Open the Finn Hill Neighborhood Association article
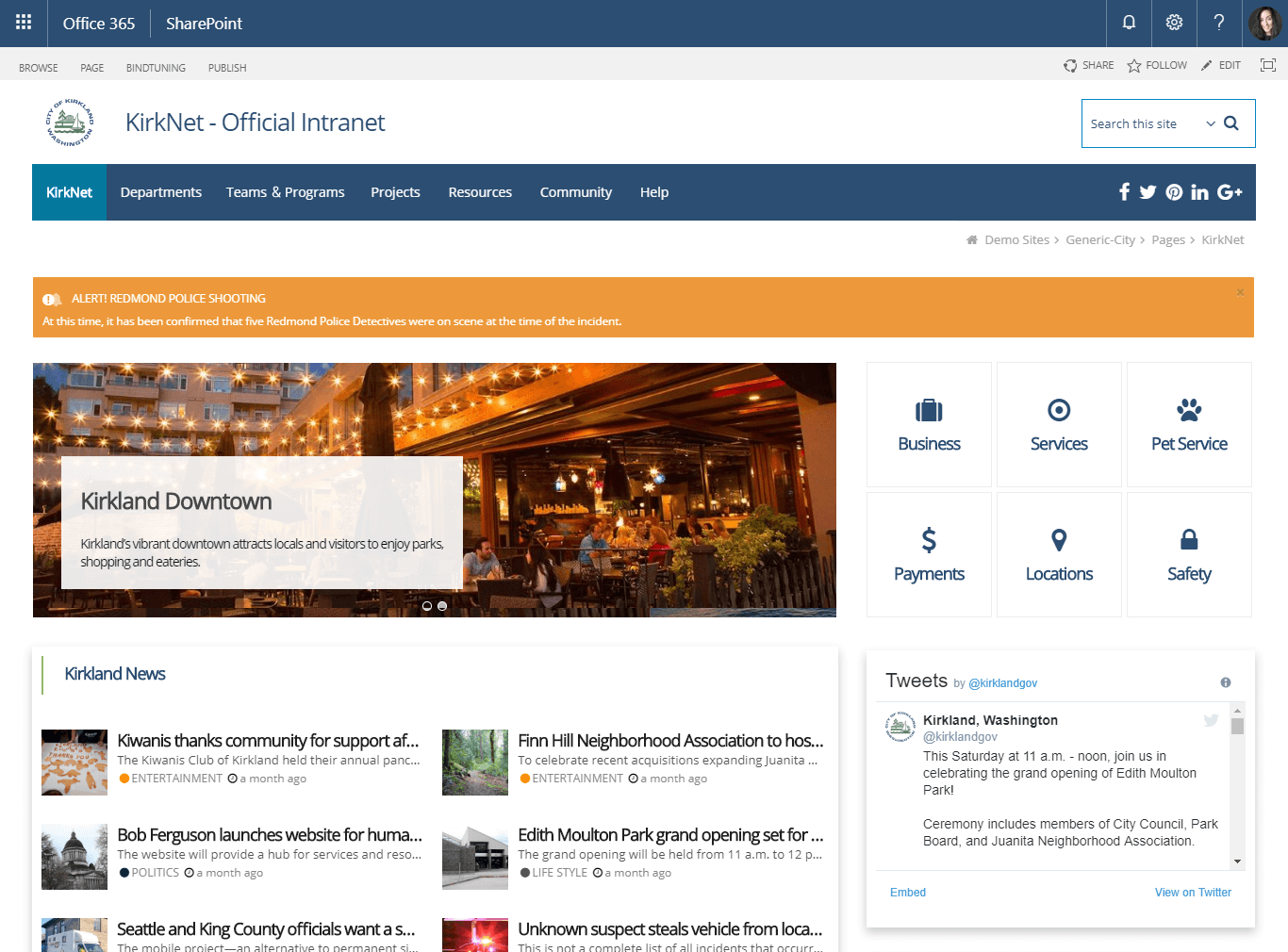The image size is (1288, 952). (670, 741)
